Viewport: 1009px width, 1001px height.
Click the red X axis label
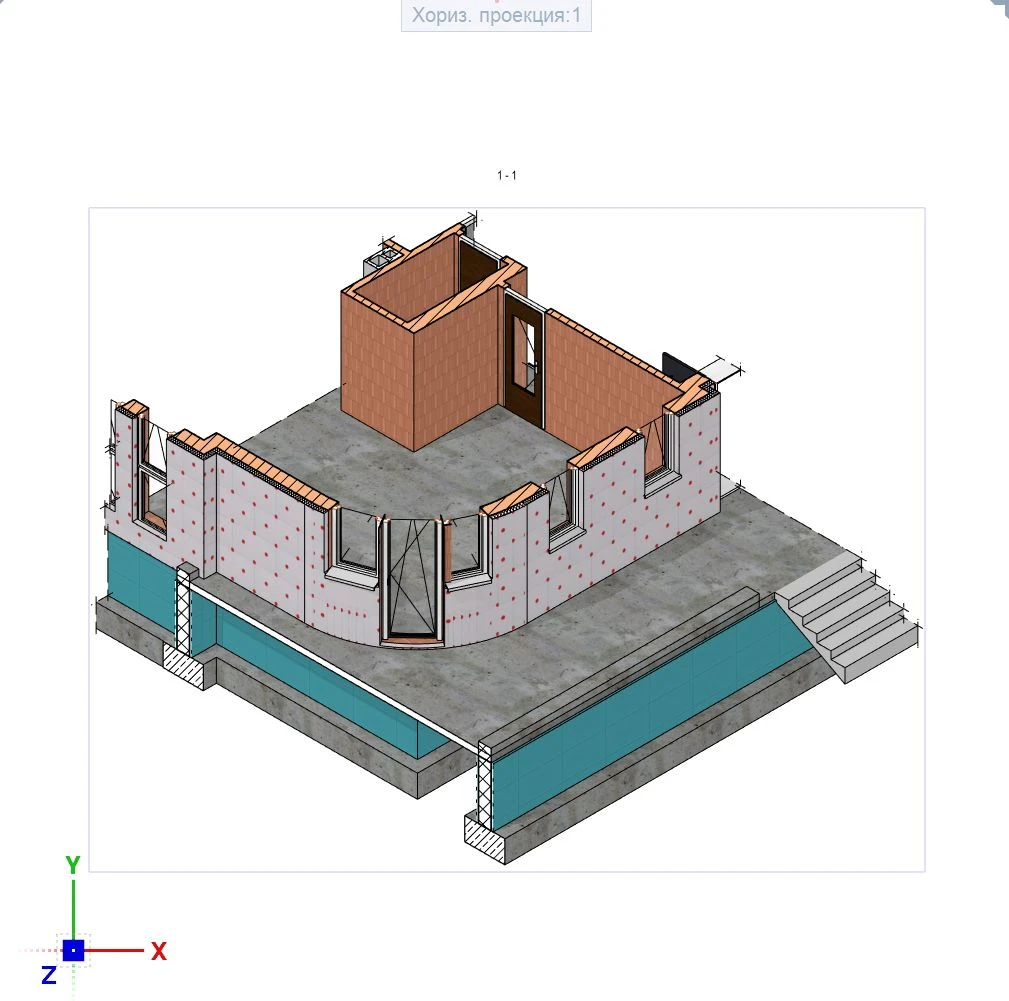coord(158,951)
